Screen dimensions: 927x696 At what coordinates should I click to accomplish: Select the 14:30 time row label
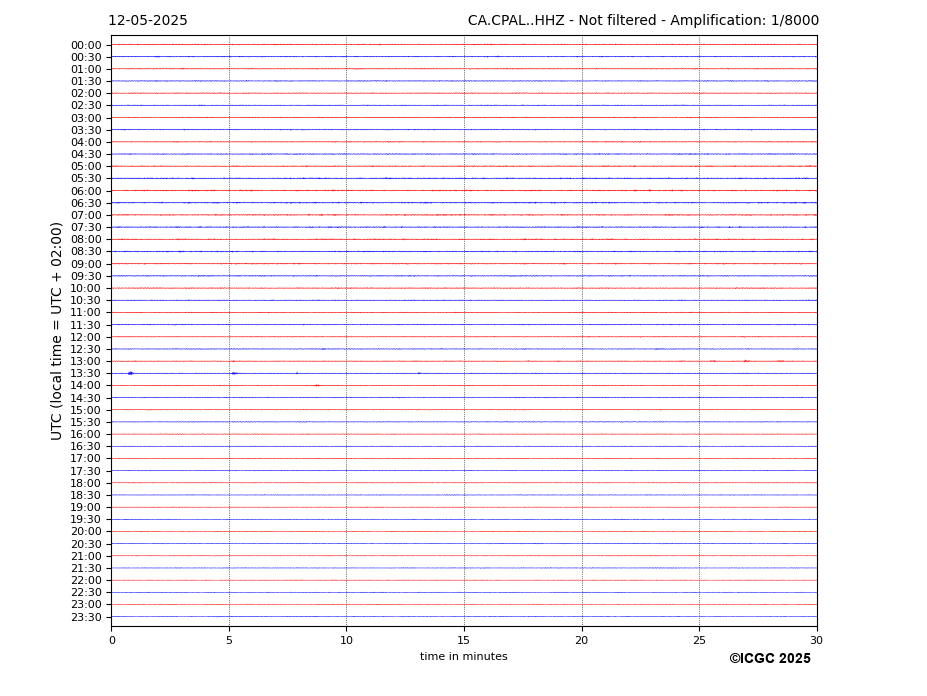[86, 398]
